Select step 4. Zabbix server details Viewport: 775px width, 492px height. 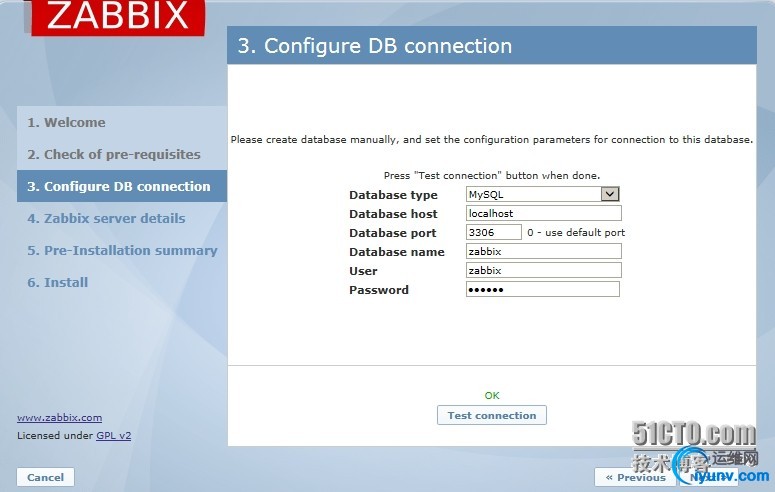click(106, 218)
